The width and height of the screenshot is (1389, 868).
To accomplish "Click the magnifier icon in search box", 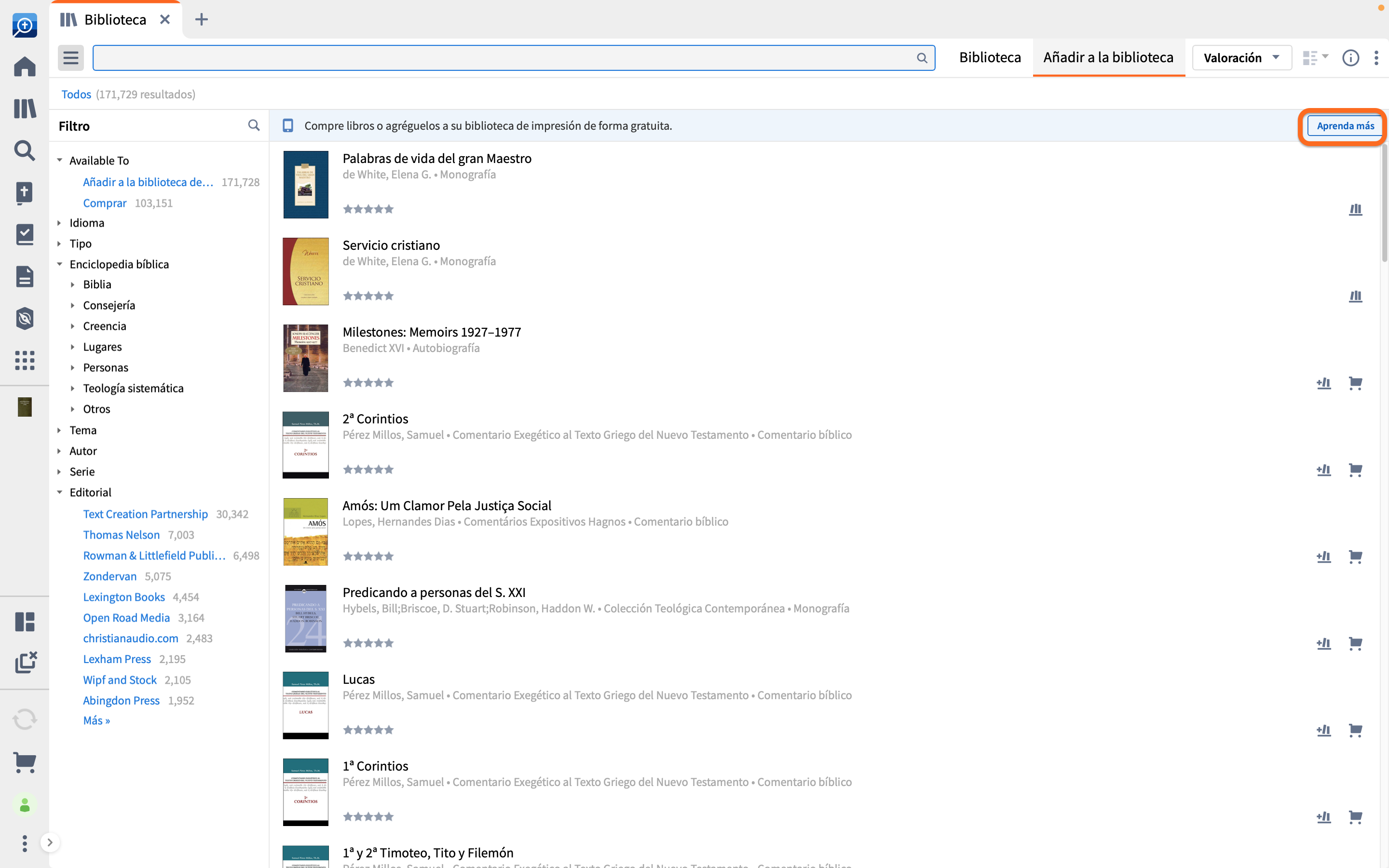I will [x=922, y=58].
